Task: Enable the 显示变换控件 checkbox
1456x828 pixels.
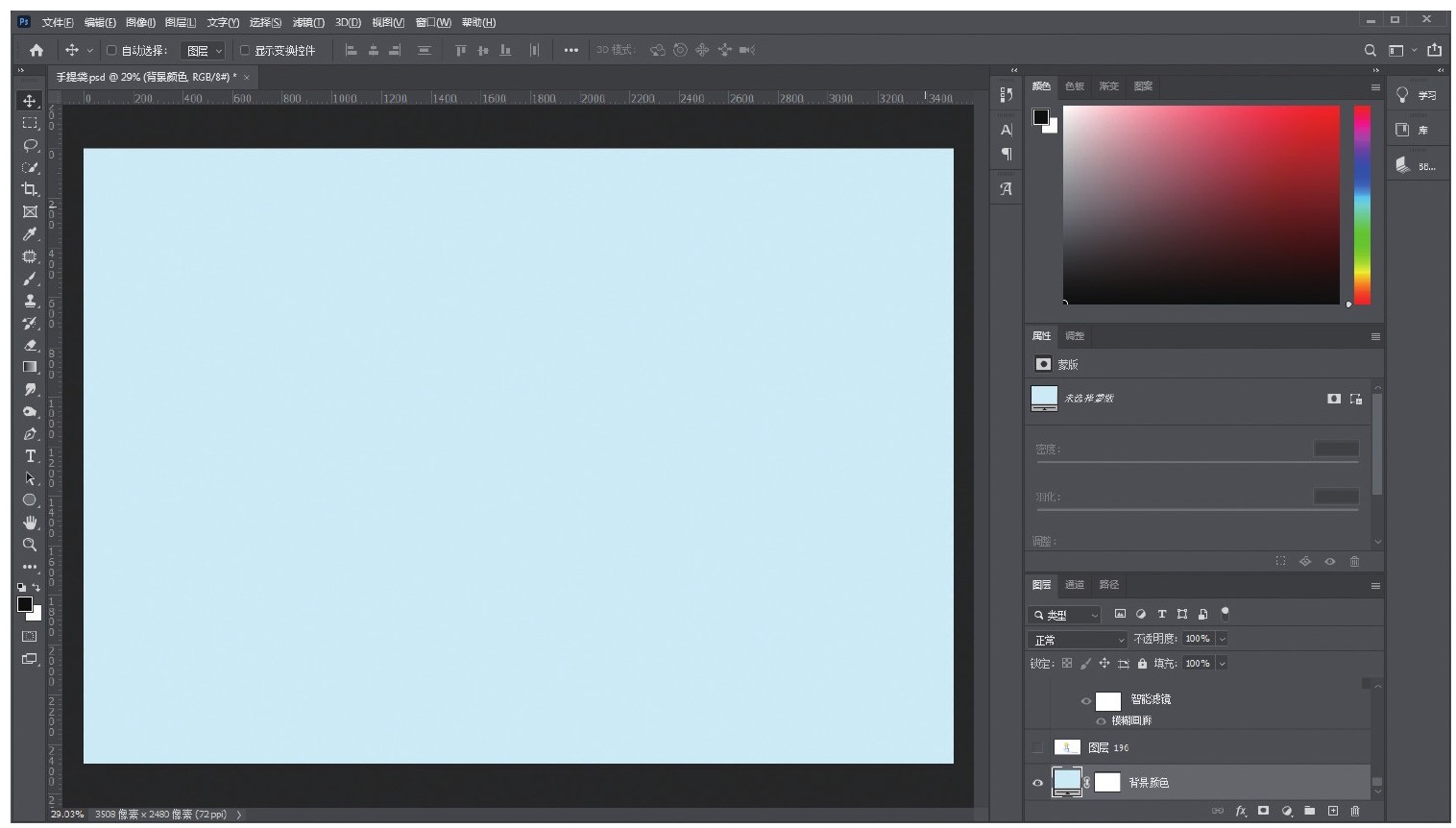Action: coord(245,50)
